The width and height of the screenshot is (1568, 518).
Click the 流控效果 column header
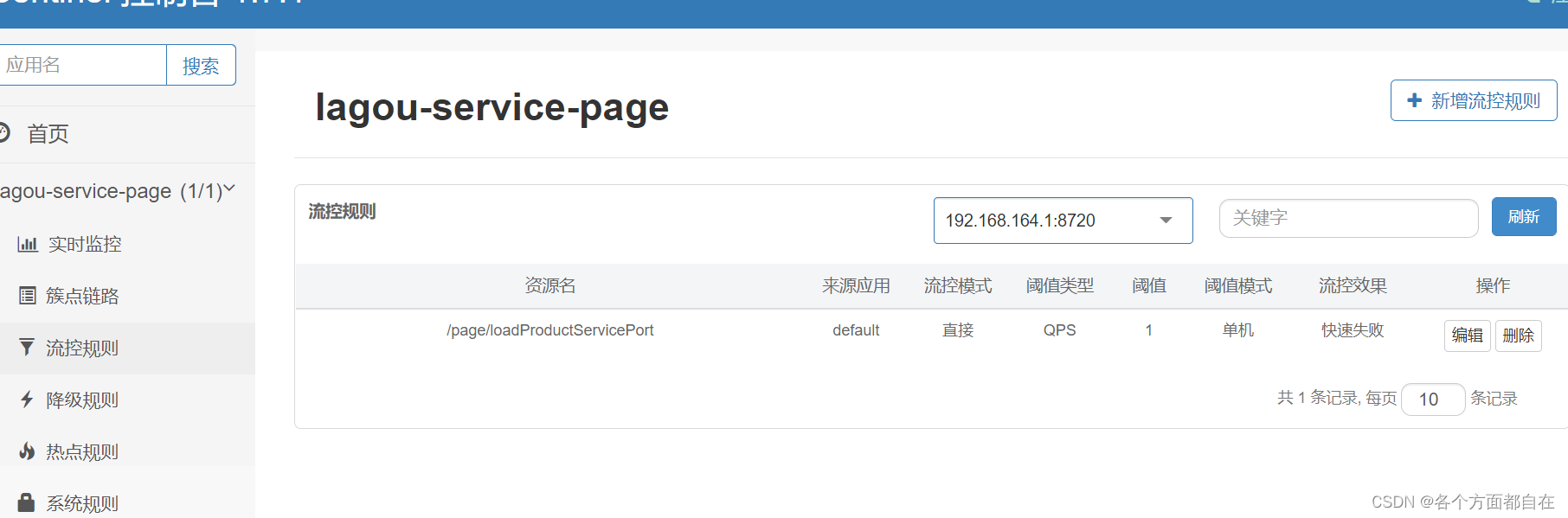pos(1353,285)
